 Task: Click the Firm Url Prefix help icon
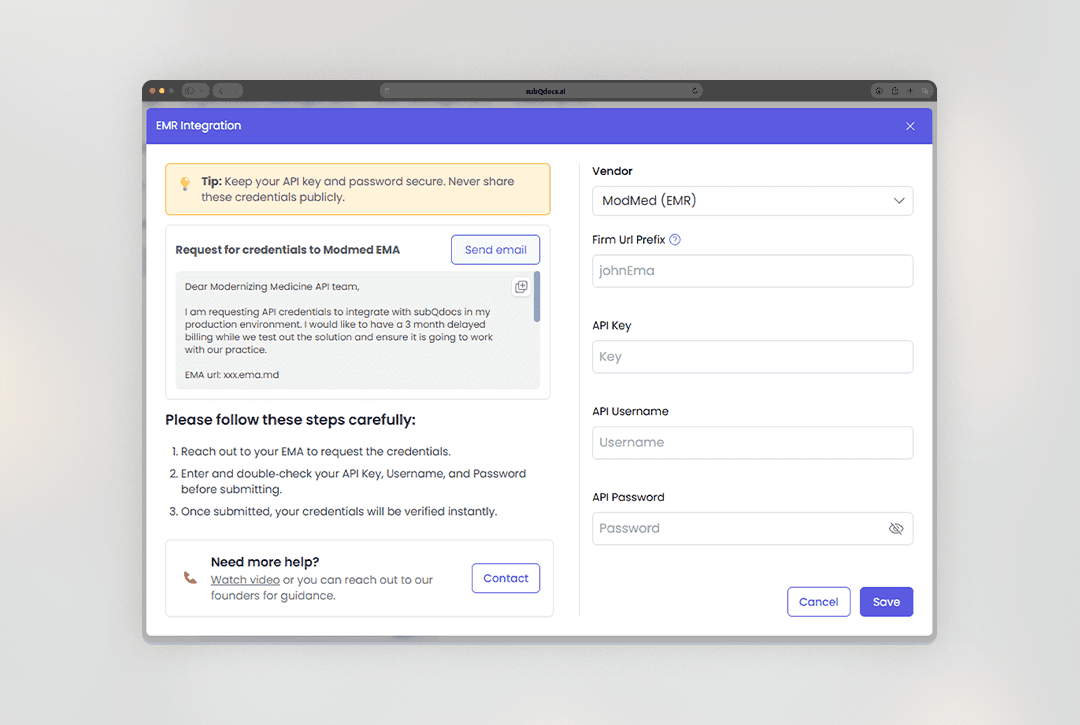coord(675,240)
